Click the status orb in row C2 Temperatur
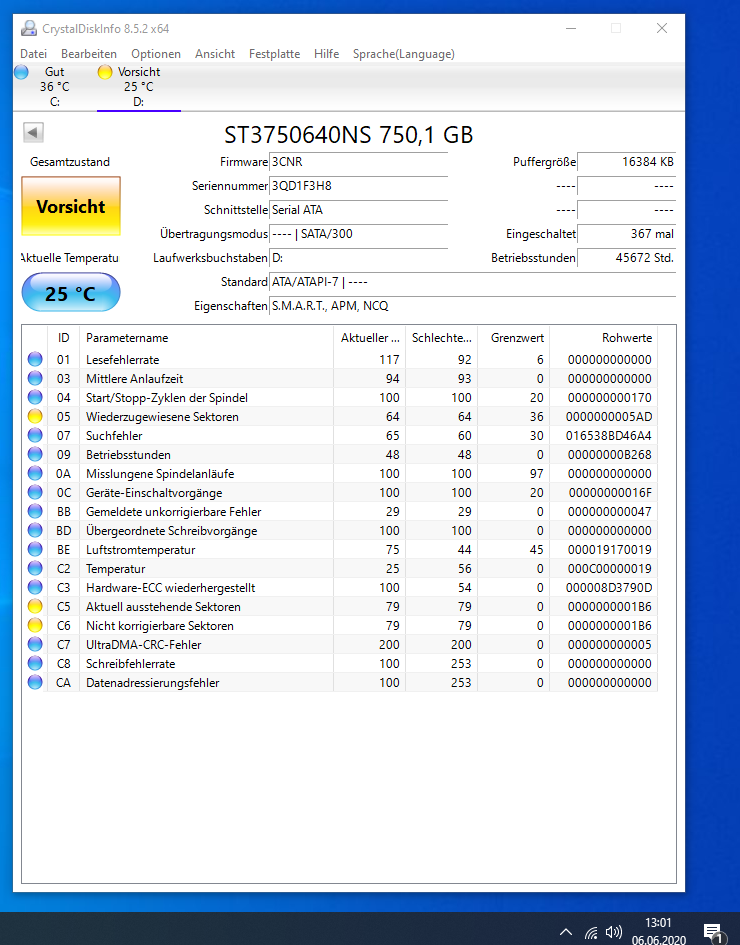The width and height of the screenshot is (740, 945). 35,568
